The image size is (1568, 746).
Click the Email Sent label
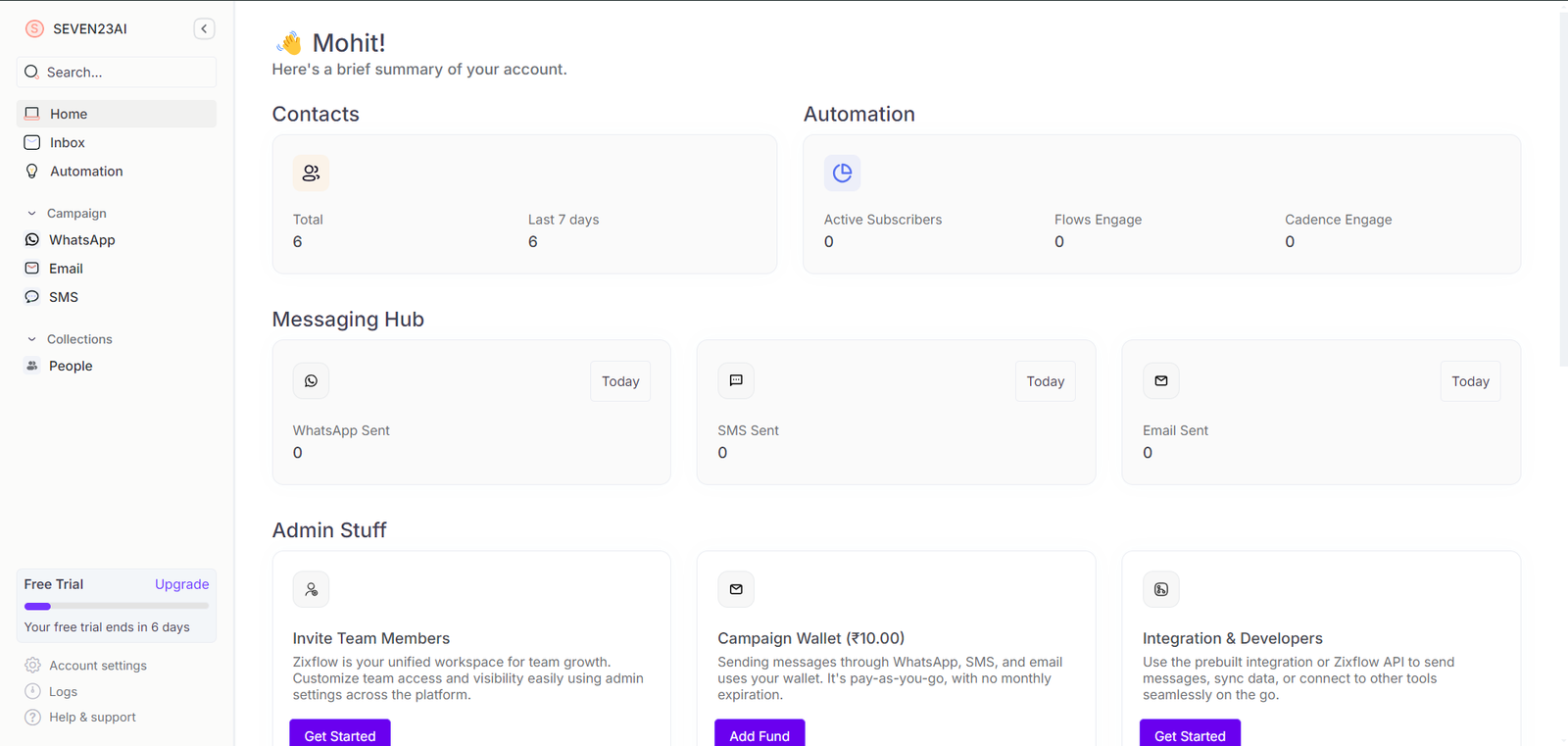1175,430
